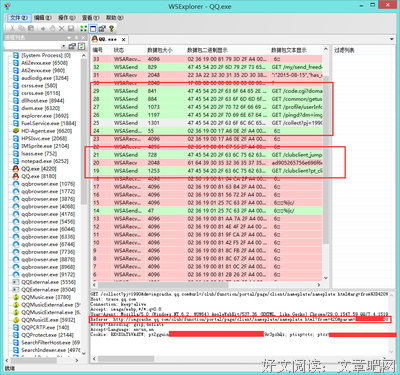Click qqbrowser.exe [9172] icon
Viewport: 400px width, 375px height.
click(16, 275)
